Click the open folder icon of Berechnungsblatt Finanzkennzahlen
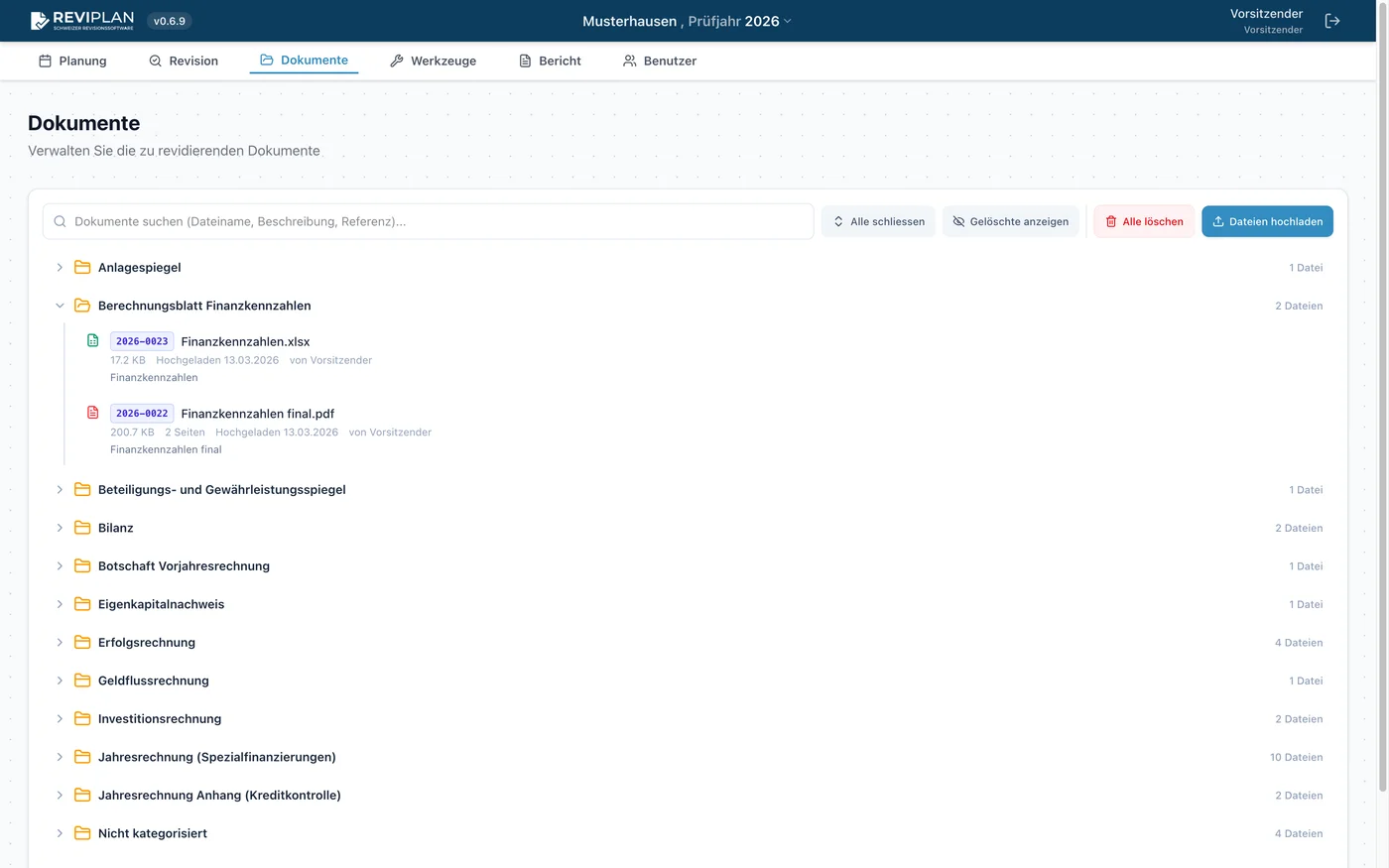This screenshot has width=1389, height=868. [82, 306]
